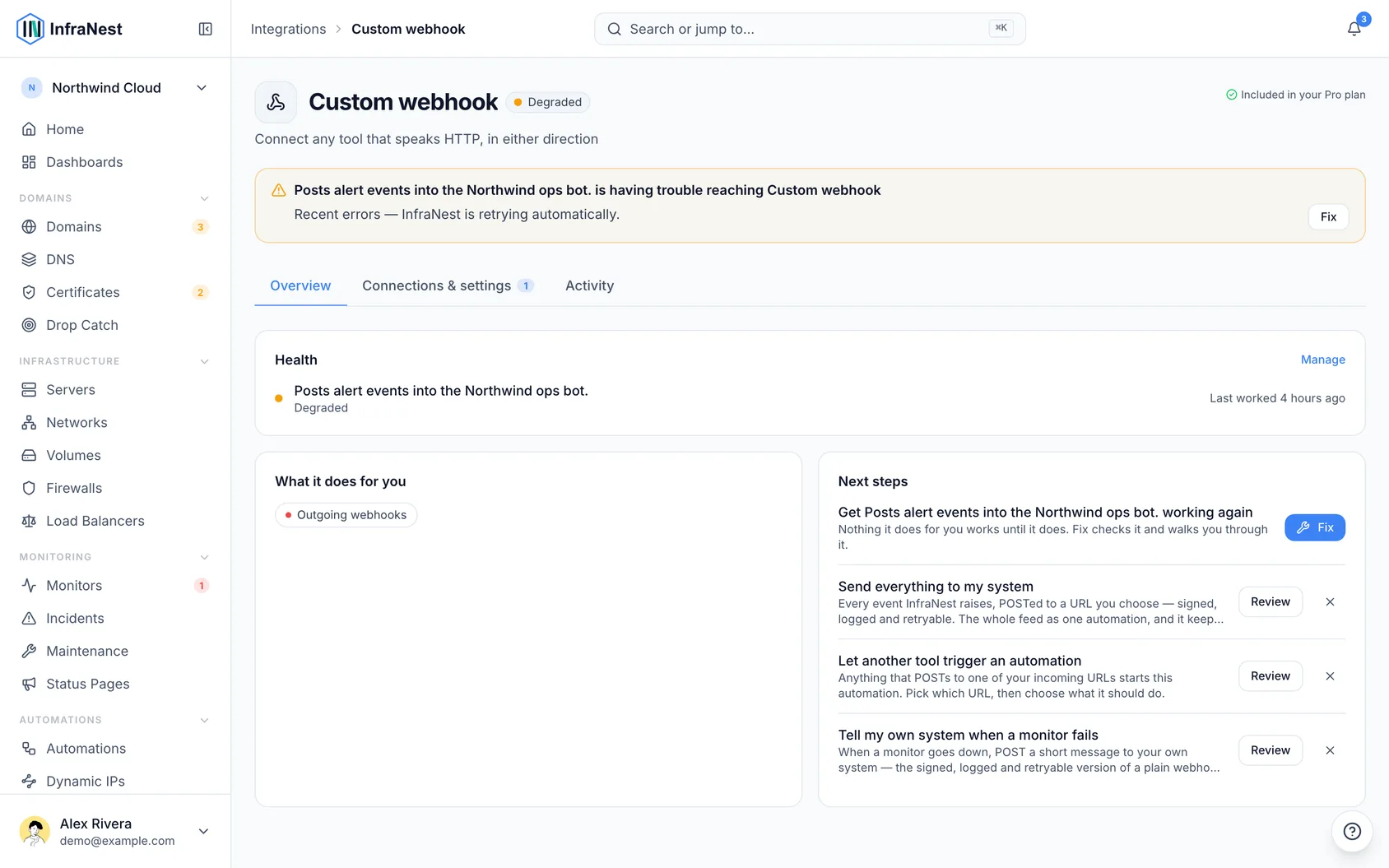Open DNS section
The image size is (1389, 868).
(115, 259)
